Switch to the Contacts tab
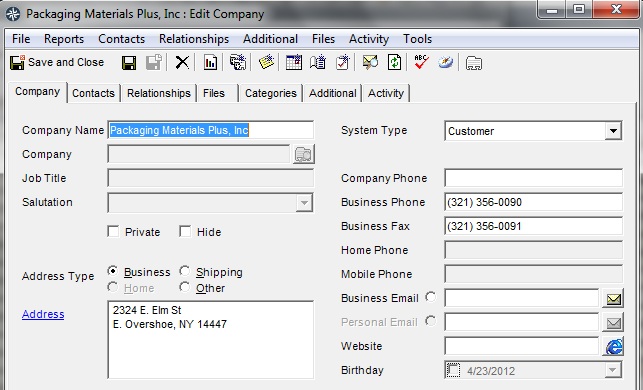 [x=93, y=94]
